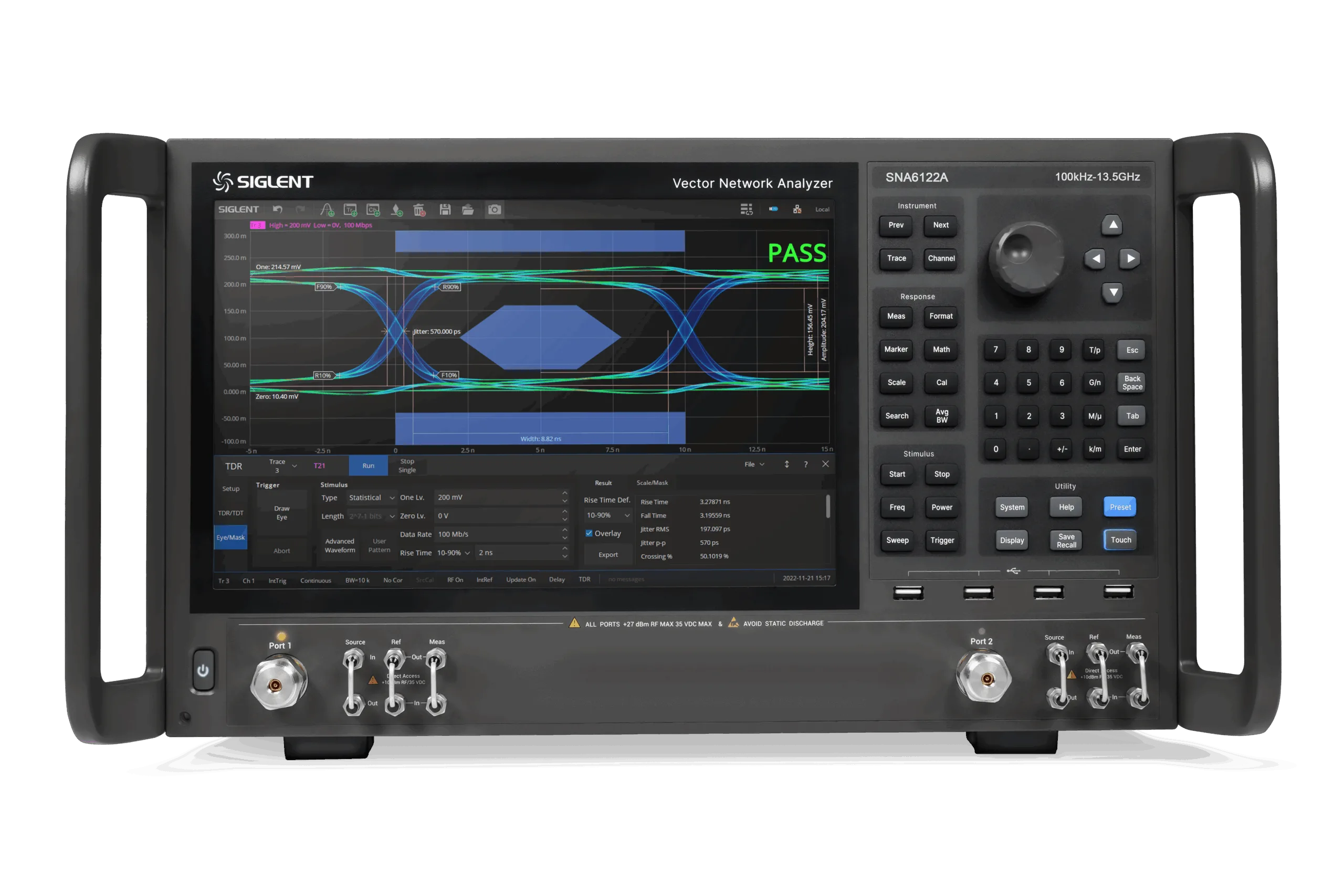Image resolution: width=1344 pixels, height=896 pixels.
Task: Open the stimulus Type Statistical dropdown
Action: pos(371,498)
